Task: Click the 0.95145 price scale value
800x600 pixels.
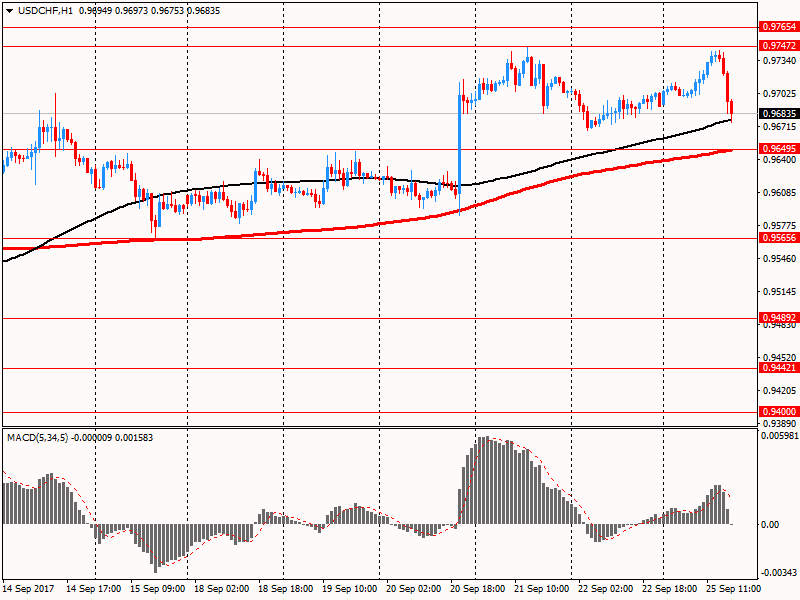Action: pyautogui.click(x=779, y=292)
